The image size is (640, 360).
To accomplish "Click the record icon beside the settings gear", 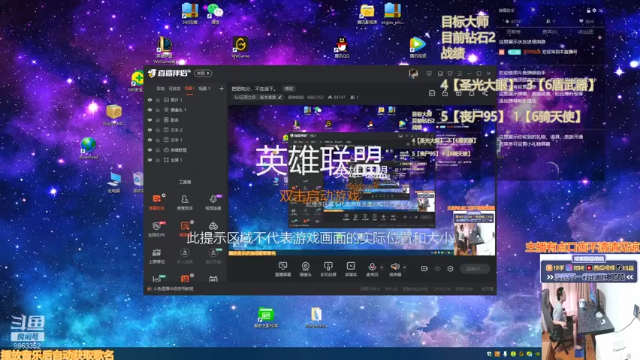I will (x=424, y=269).
